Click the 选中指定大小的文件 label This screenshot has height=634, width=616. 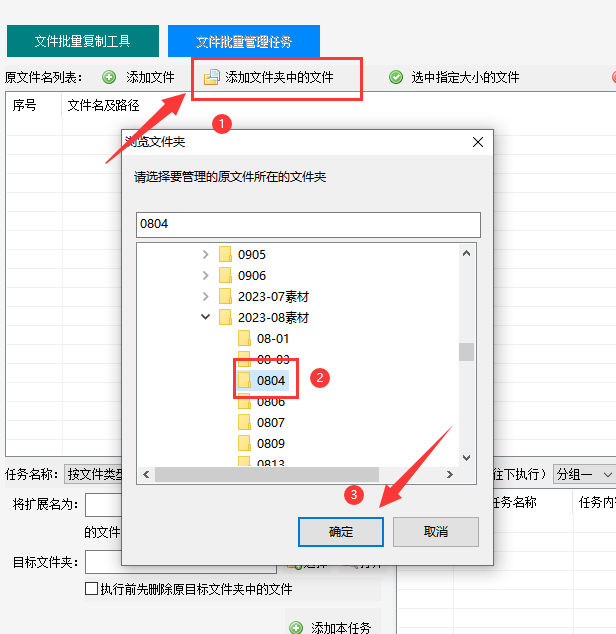tap(465, 77)
